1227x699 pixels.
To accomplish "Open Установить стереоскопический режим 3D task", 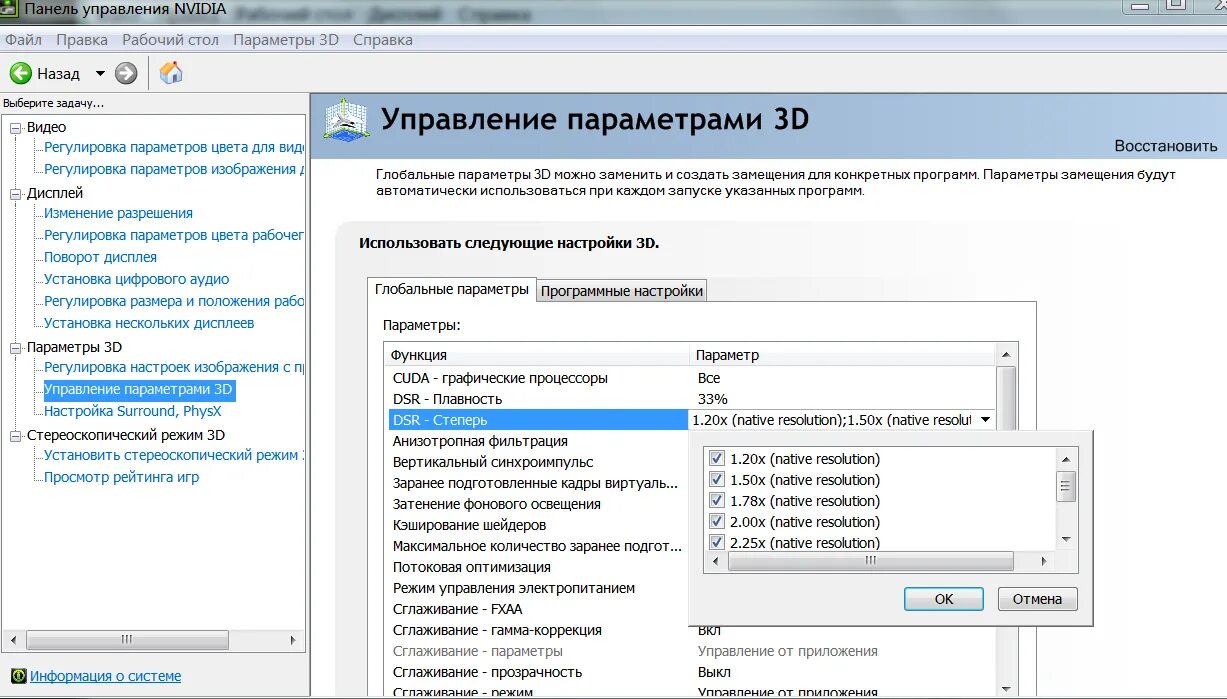I will click(x=174, y=455).
